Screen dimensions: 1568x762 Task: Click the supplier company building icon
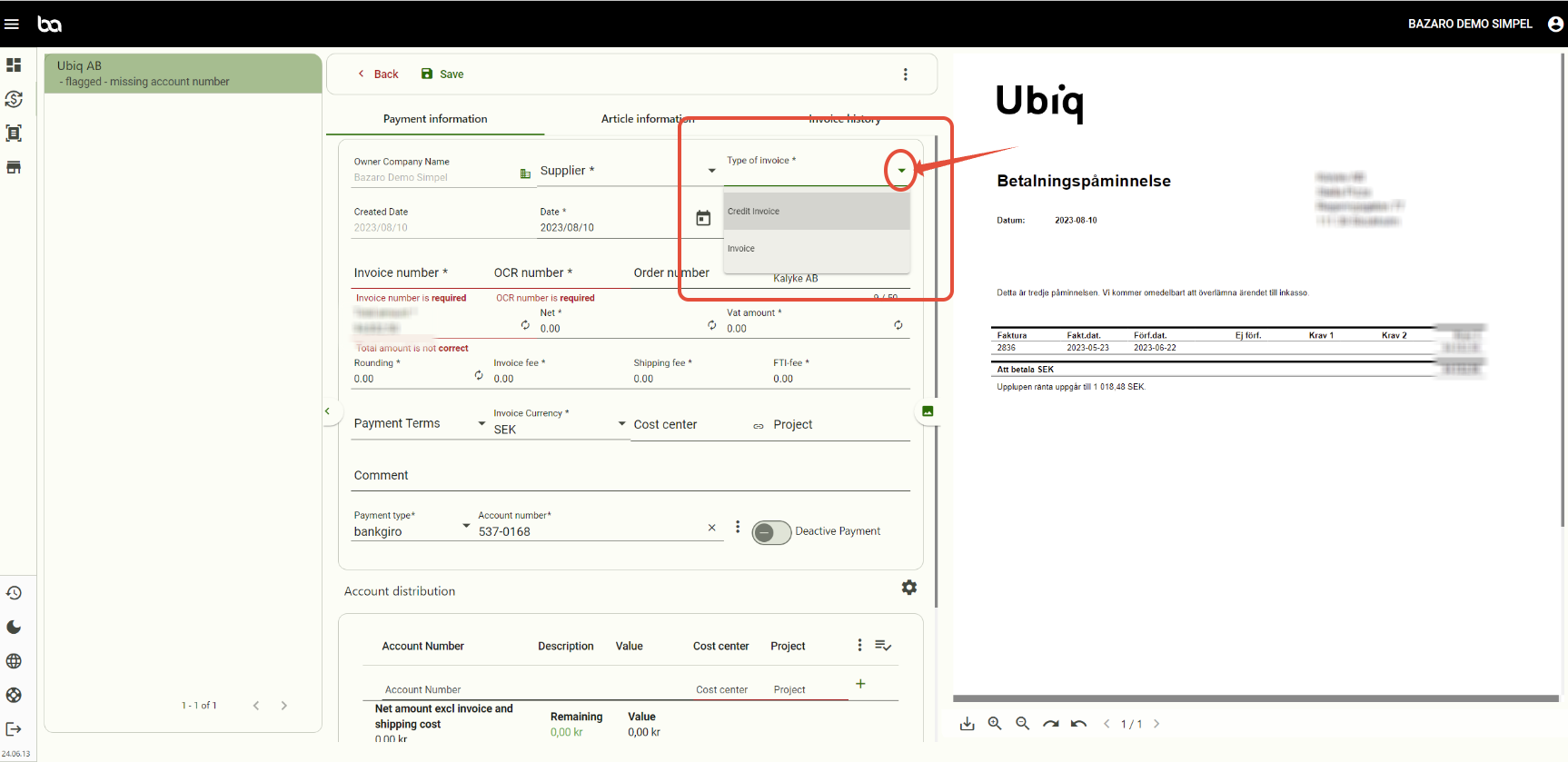click(x=525, y=173)
